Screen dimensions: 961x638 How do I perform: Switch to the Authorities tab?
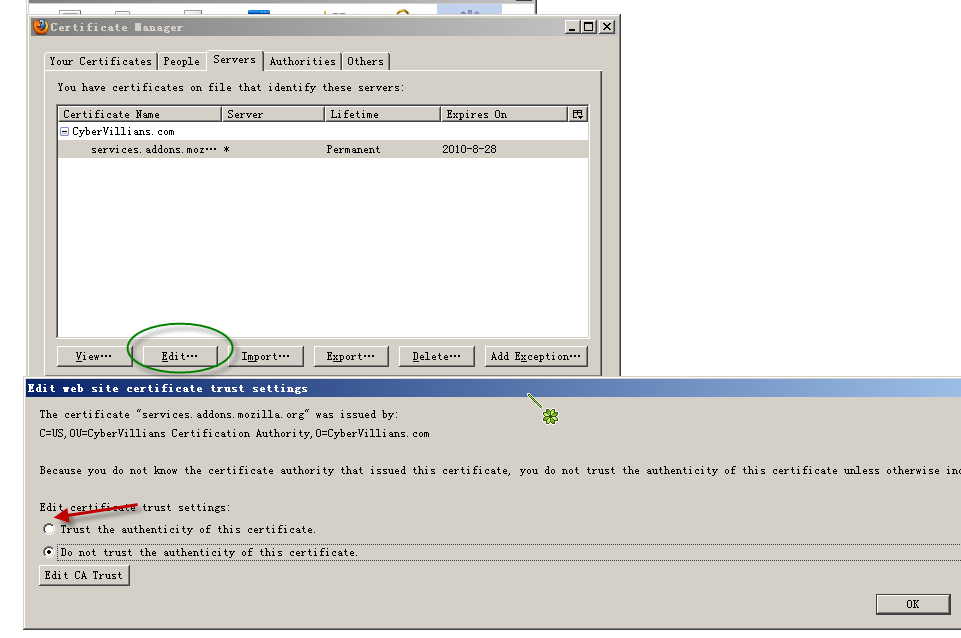[302, 61]
